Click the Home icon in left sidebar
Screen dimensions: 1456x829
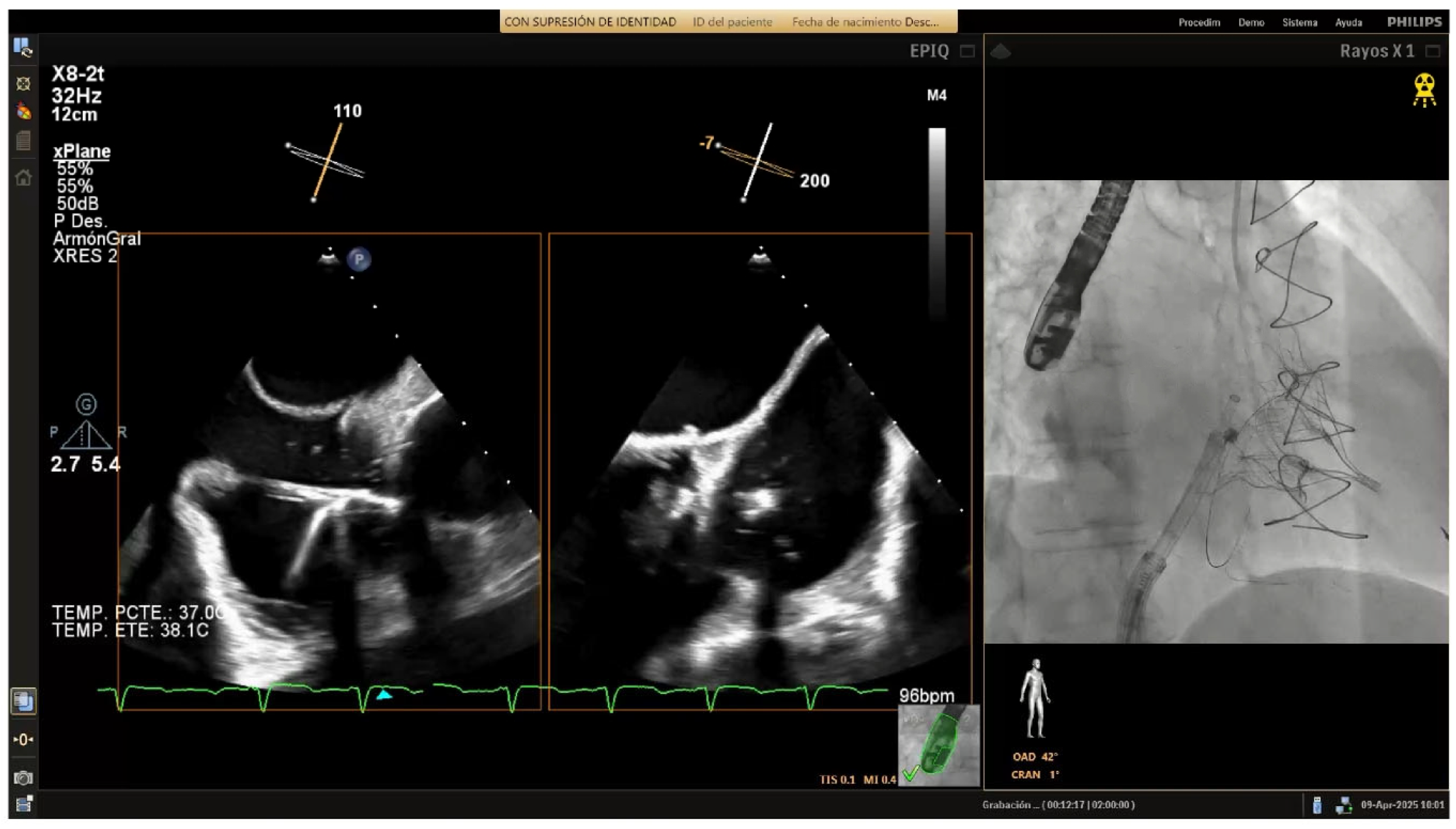tap(23, 178)
